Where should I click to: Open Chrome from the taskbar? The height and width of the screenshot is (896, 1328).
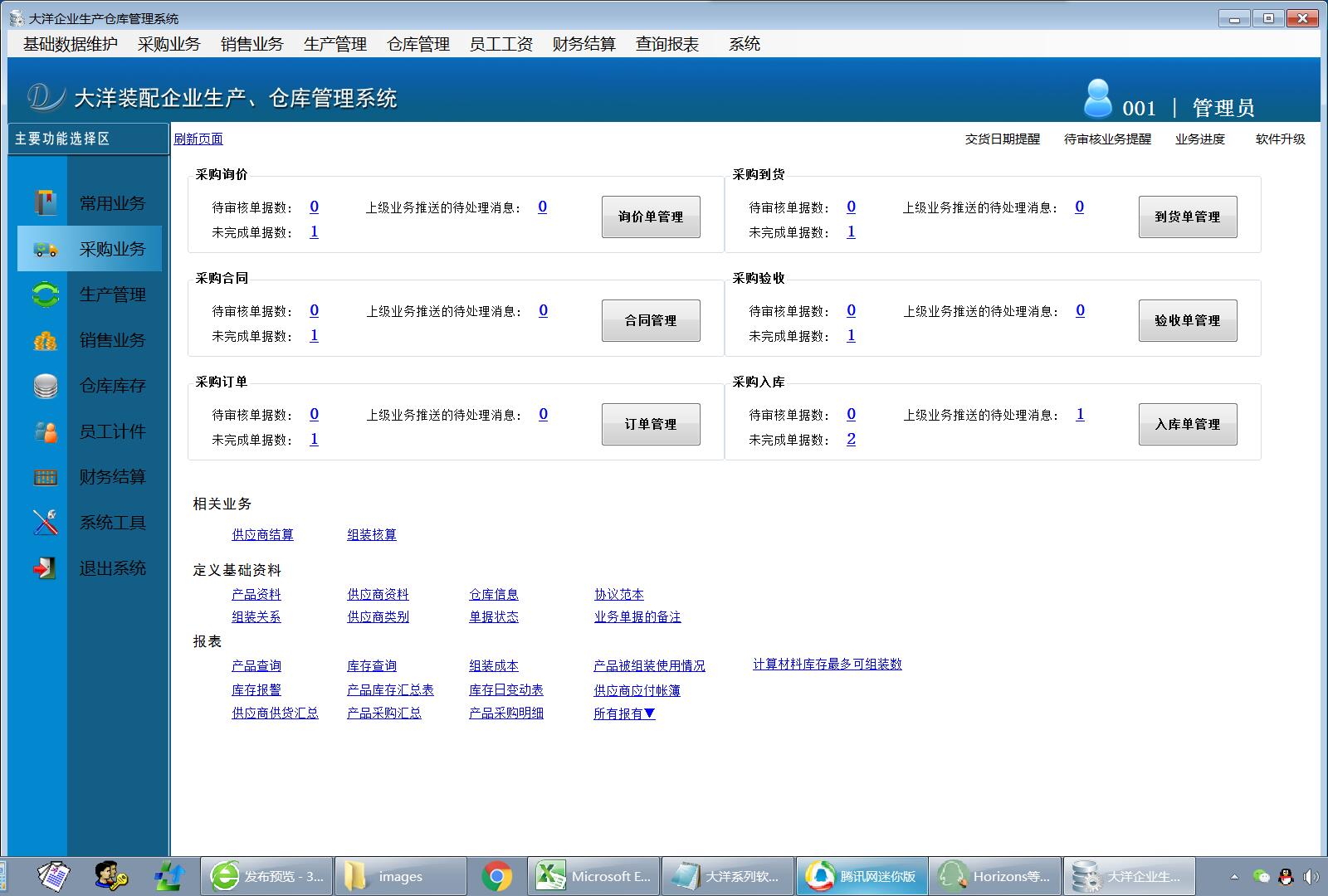point(497,876)
